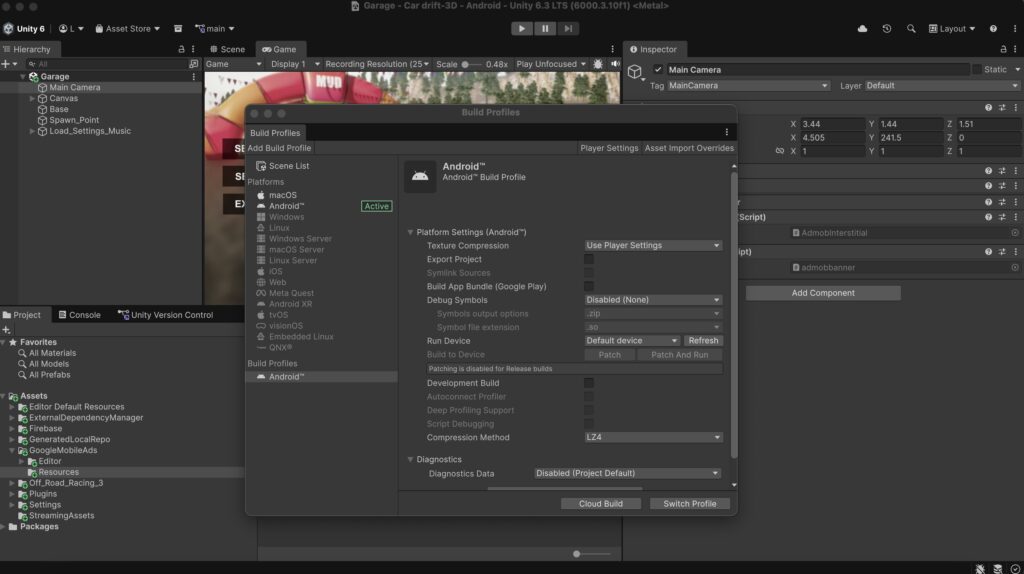Open the Garage scene options menu

coord(193,76)
